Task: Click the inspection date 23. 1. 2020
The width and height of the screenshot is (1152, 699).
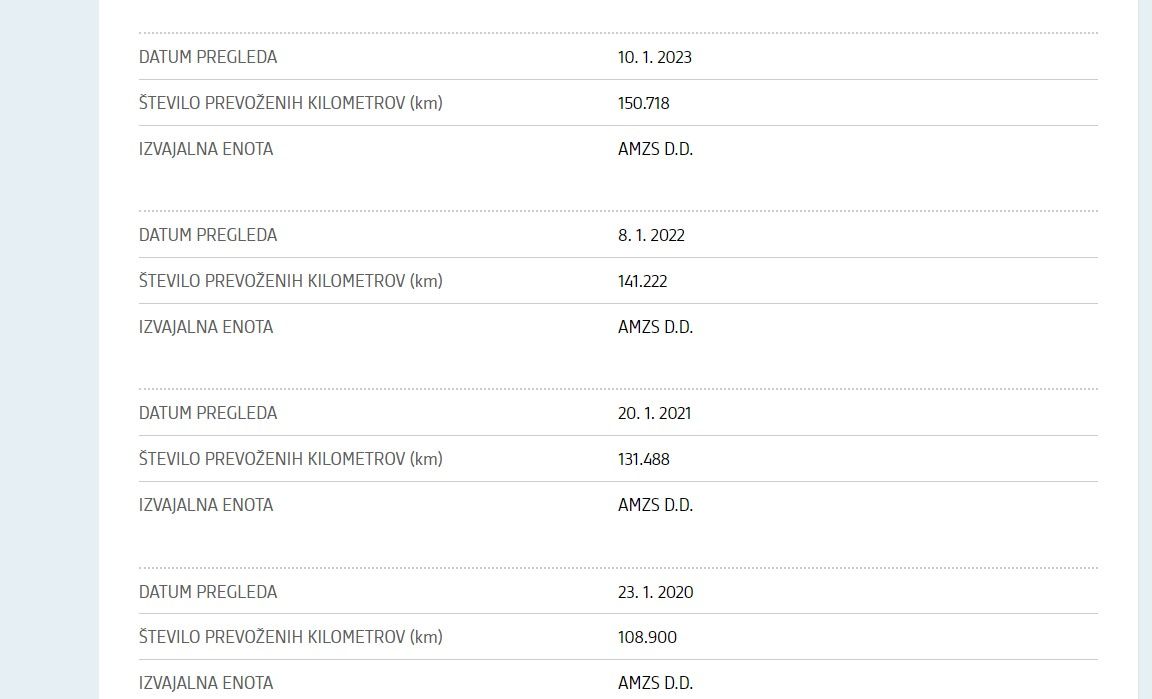Action: 655,592
